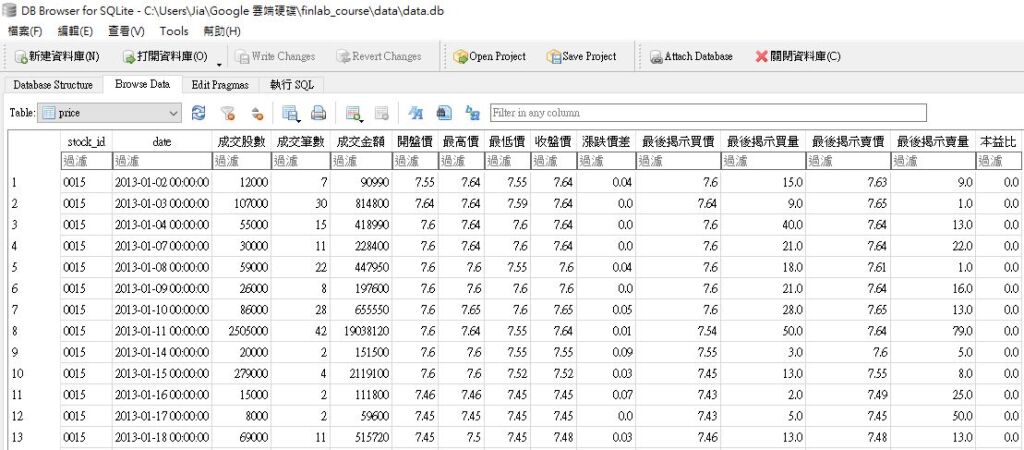Insert a new record in table
Screen dimensions: 1024x450
click(x=353, y=113)
